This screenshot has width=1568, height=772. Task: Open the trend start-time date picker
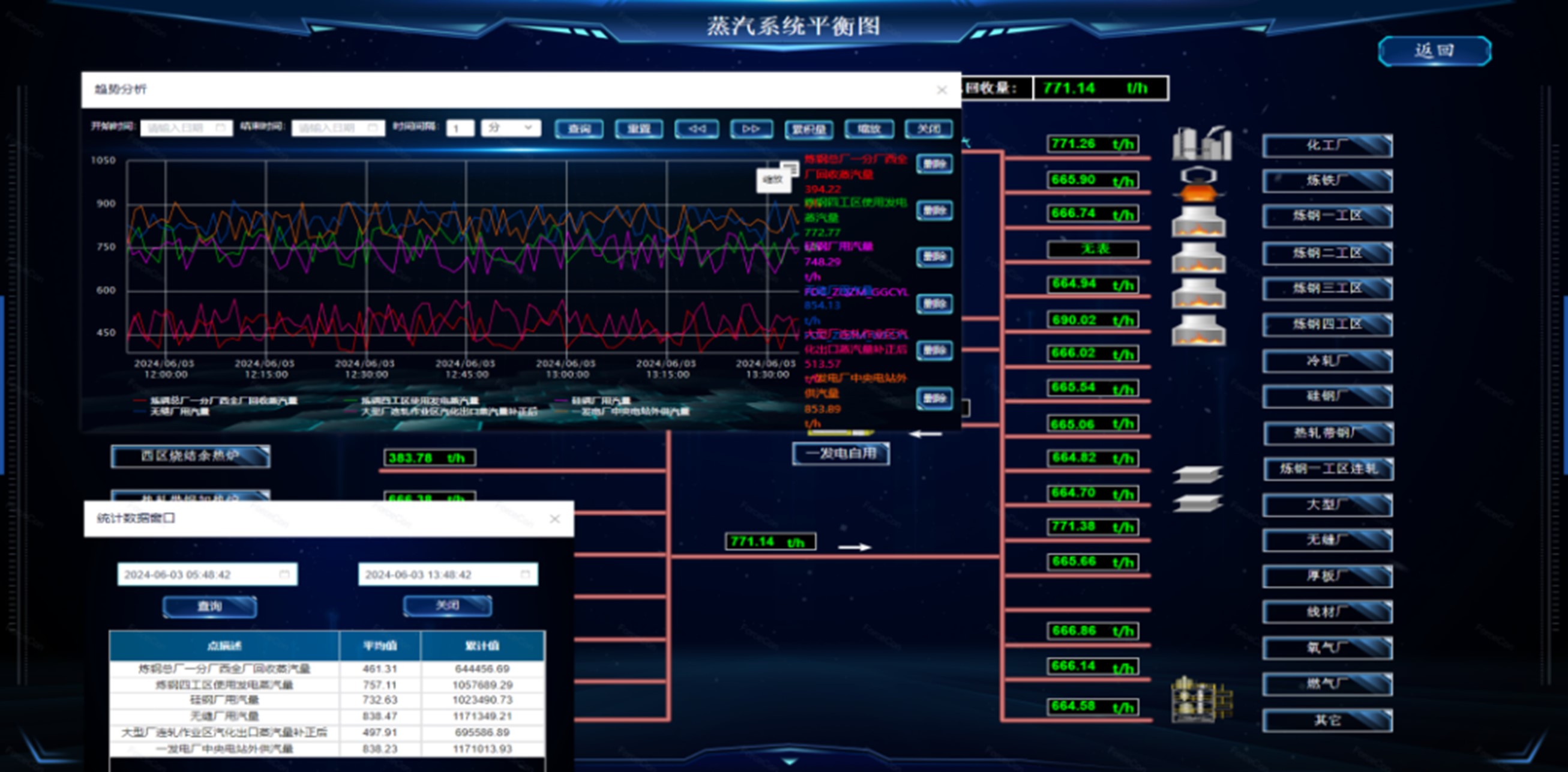[x=186, y=128]
